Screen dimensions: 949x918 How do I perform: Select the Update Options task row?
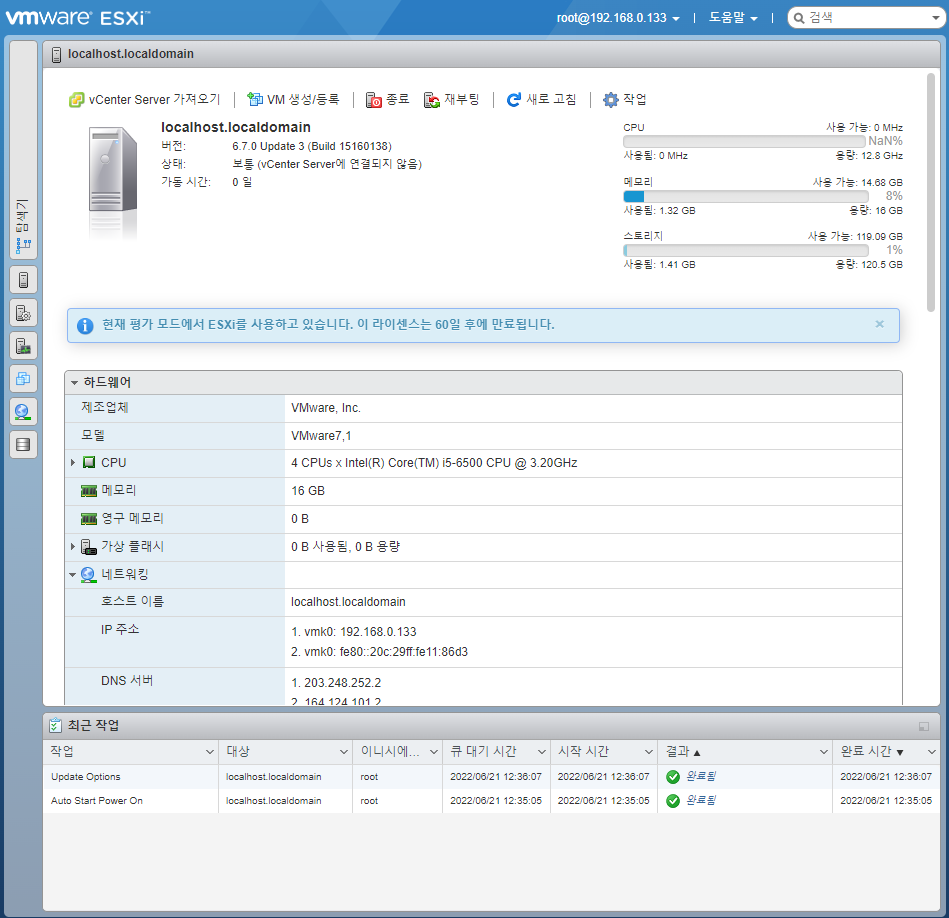point(491,776)
